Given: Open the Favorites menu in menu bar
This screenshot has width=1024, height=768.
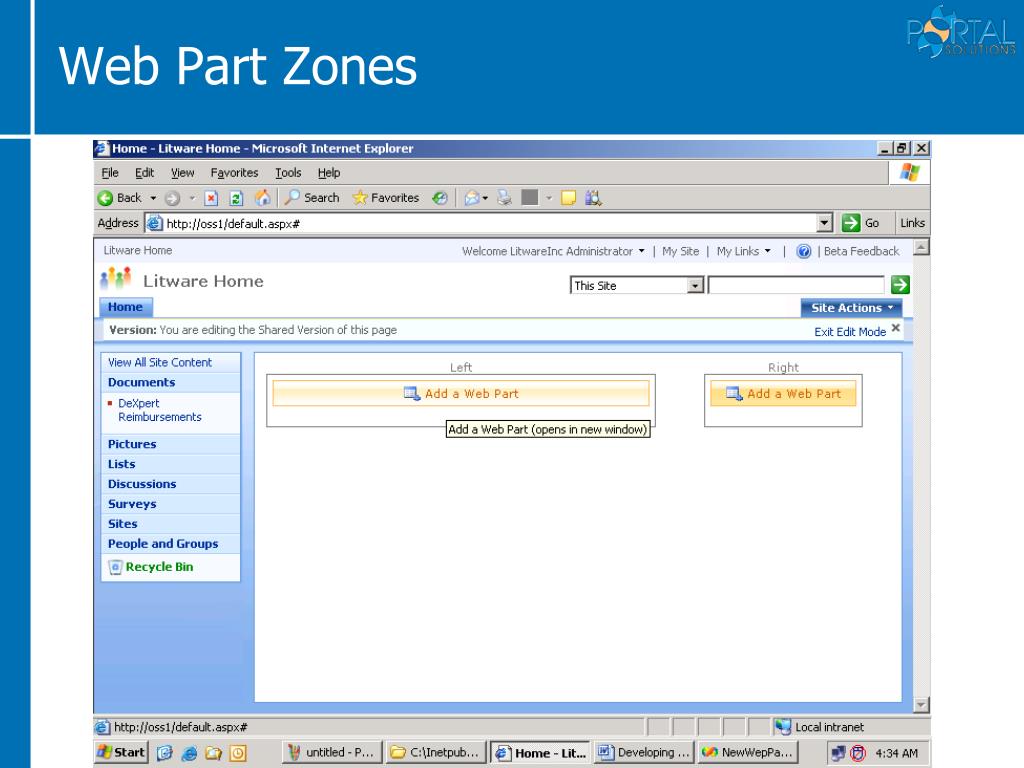Looking at the screenshot, I should tap(234, 173).
